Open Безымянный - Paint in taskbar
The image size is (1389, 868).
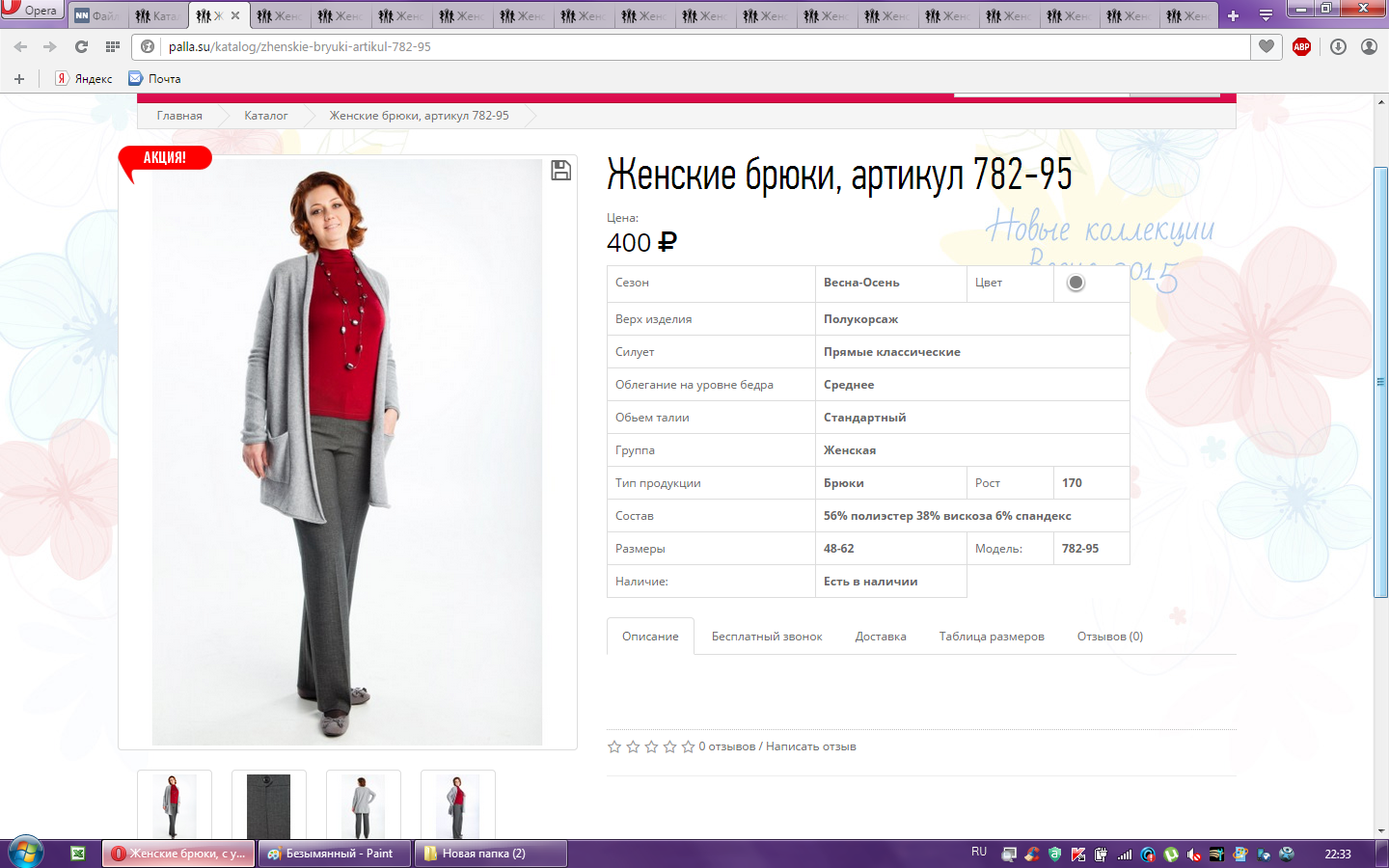pyautogui.click(x=334, y=854)
